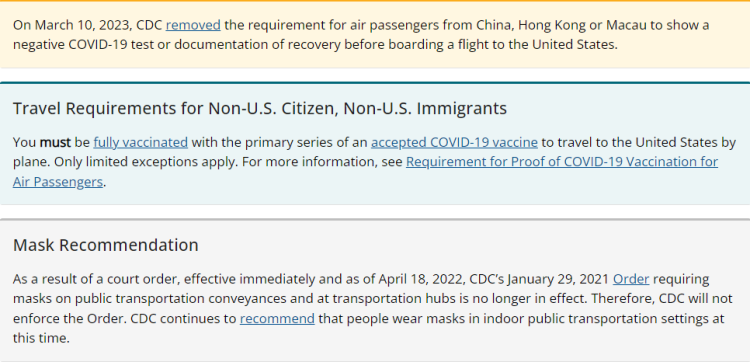Click the "Therefore, CDC will not" text
Viewport: 750px width, 362px height.
click(662, 299)
